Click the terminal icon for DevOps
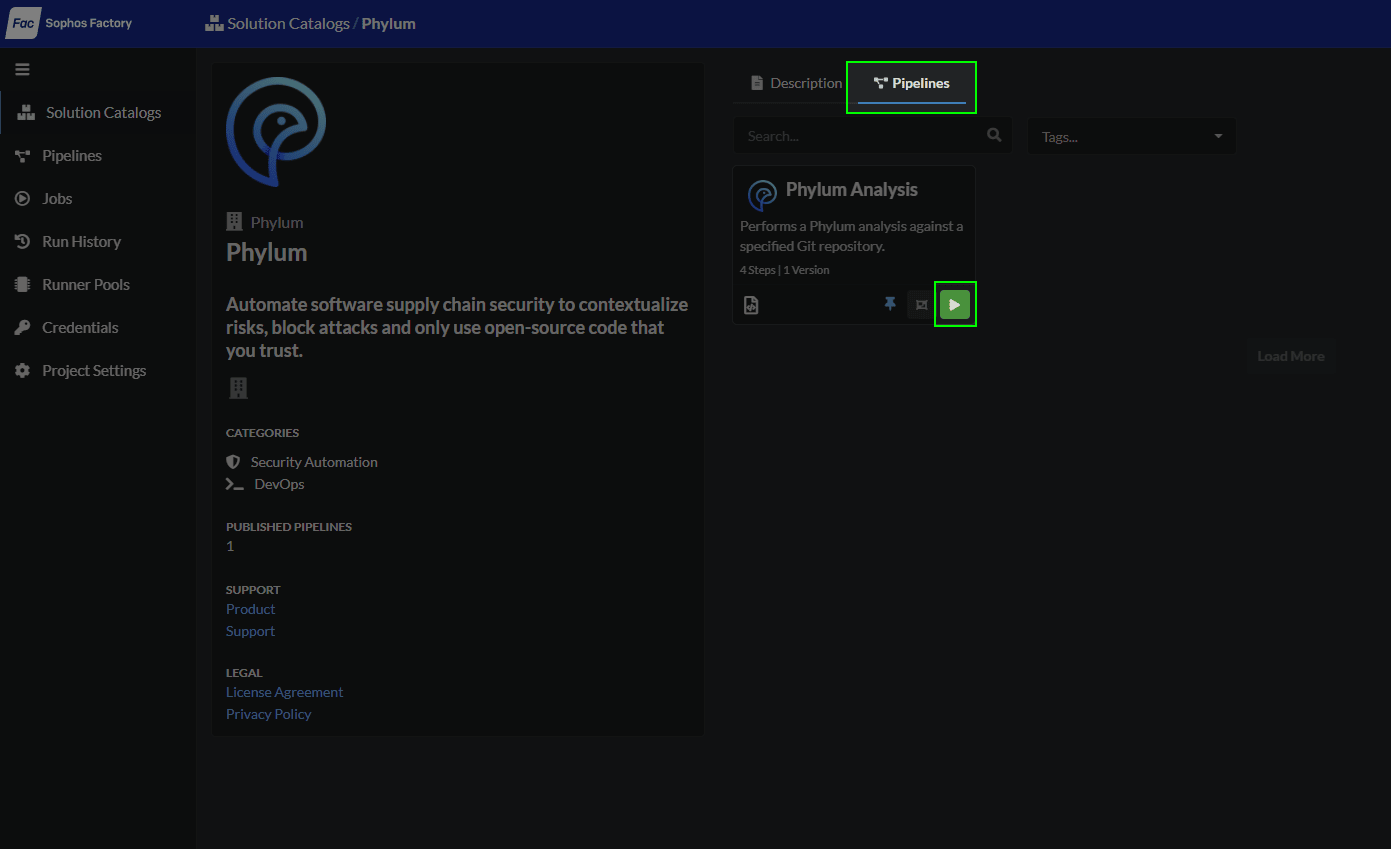 tap(235, 484)
